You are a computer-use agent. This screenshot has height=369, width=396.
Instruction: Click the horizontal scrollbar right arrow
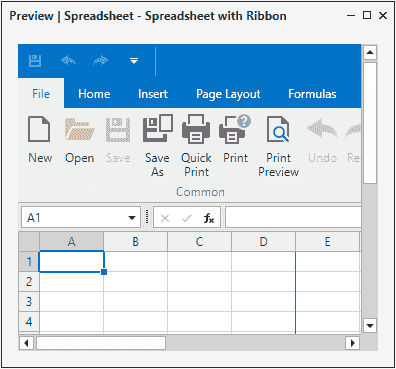click(x=353, y=343)
